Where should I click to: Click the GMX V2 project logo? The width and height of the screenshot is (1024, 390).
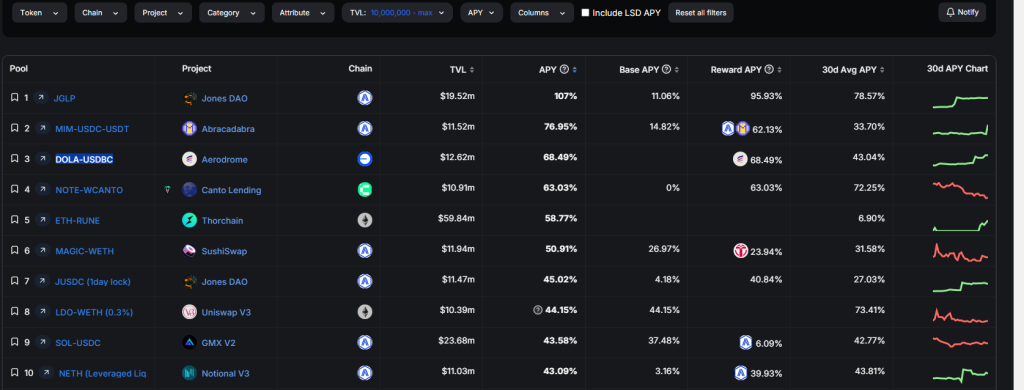point(189,342)
